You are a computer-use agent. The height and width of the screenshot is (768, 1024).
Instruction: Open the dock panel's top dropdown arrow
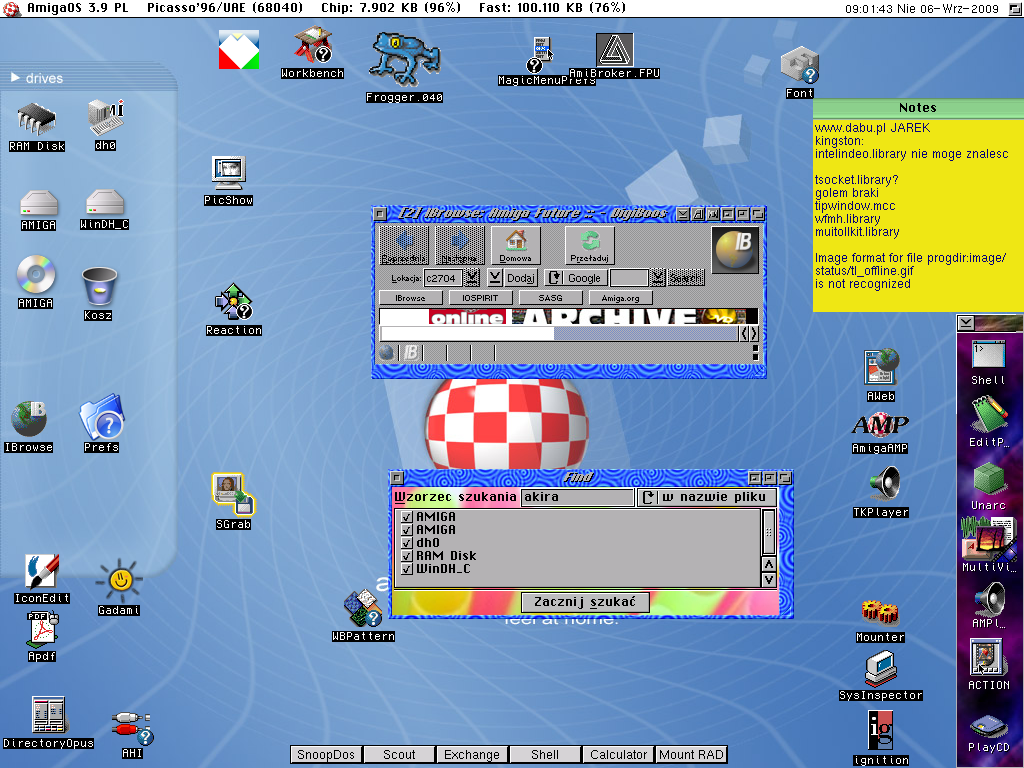tap(966, 323)
